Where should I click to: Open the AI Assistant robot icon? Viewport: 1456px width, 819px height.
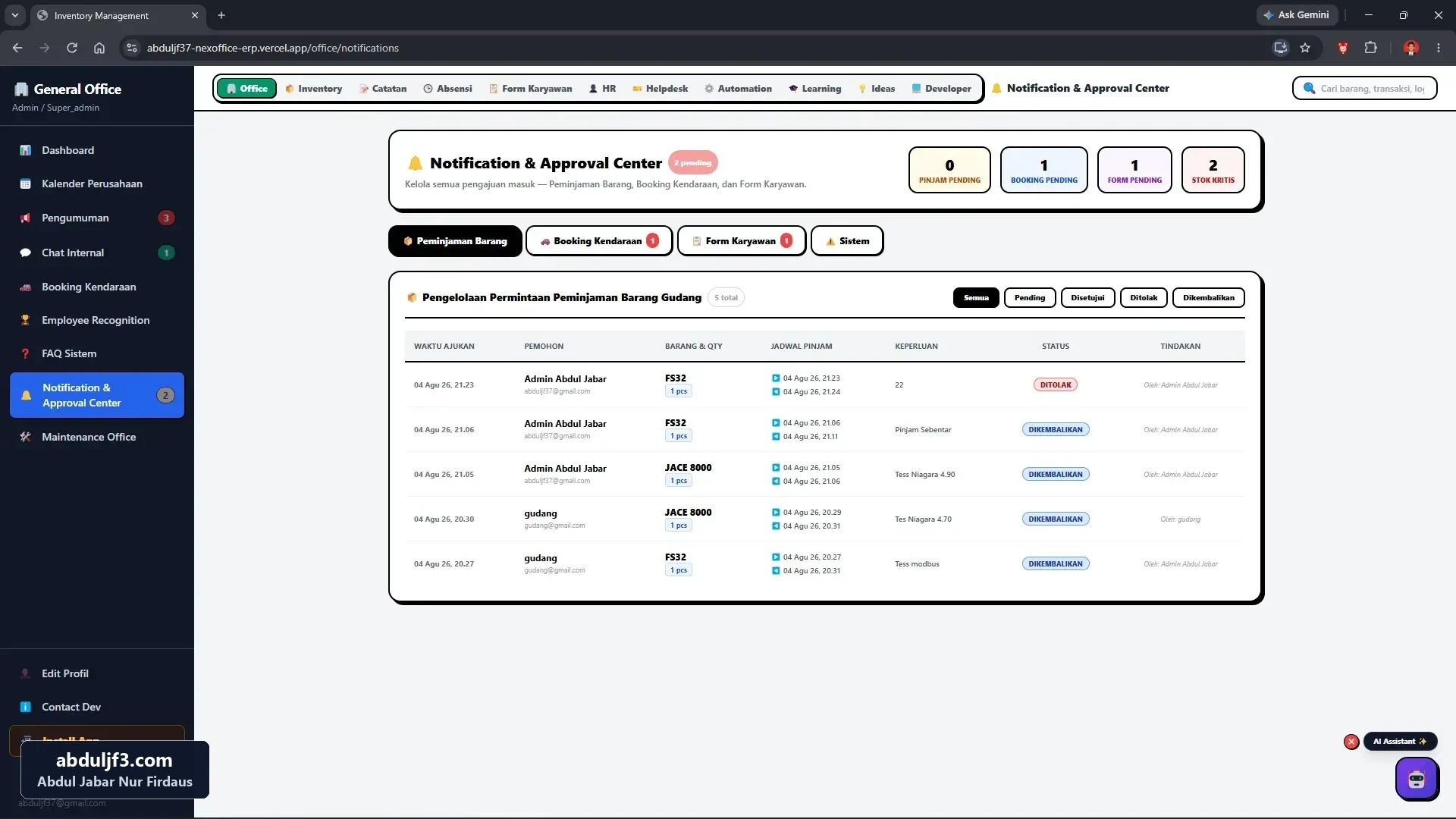pyautogui.click(x=1417, y=778)
